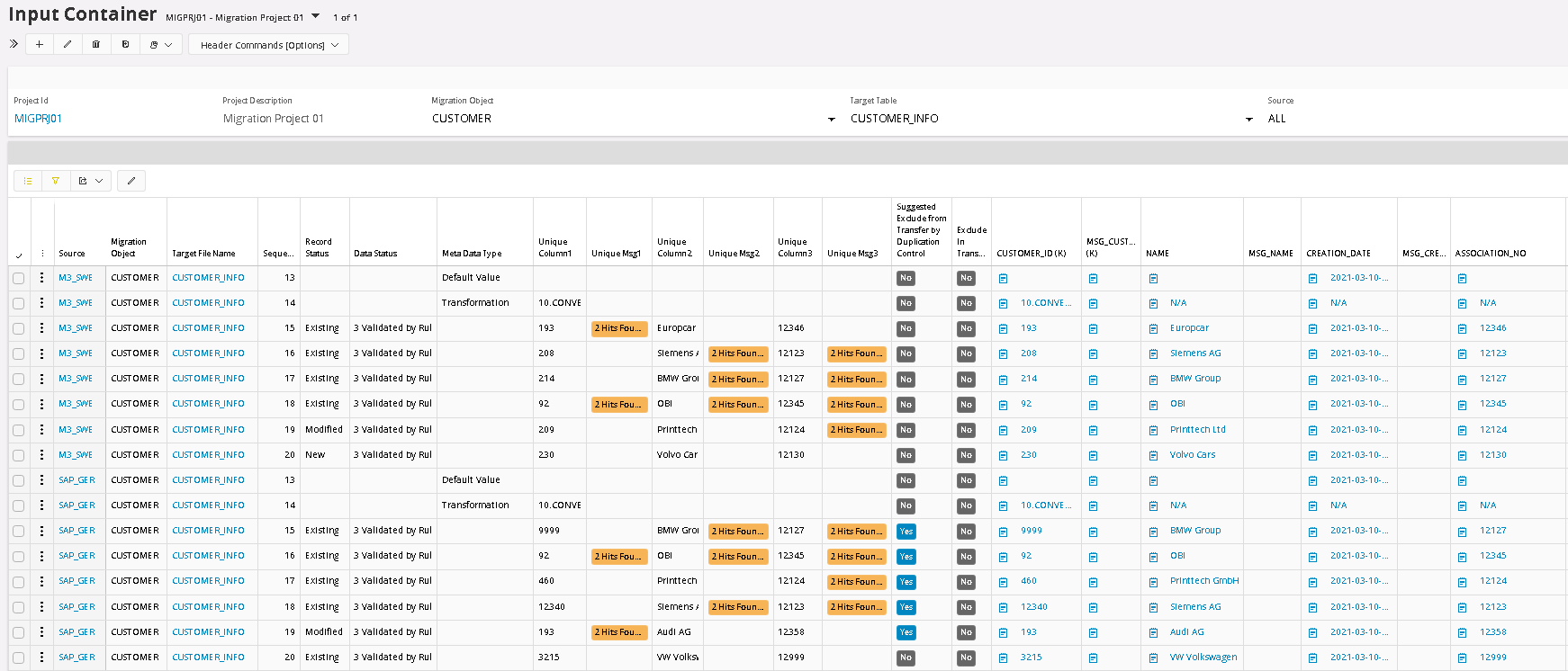This screenshot has width=1568, height=671.
Task: Click the trash icon in header toolbar
Action: pos(95,44)
